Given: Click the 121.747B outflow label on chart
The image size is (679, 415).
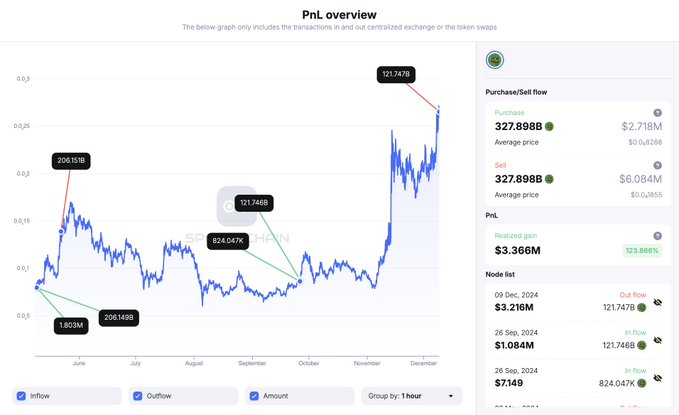Looking at the screenshot, I should click(x=396, y=74).
